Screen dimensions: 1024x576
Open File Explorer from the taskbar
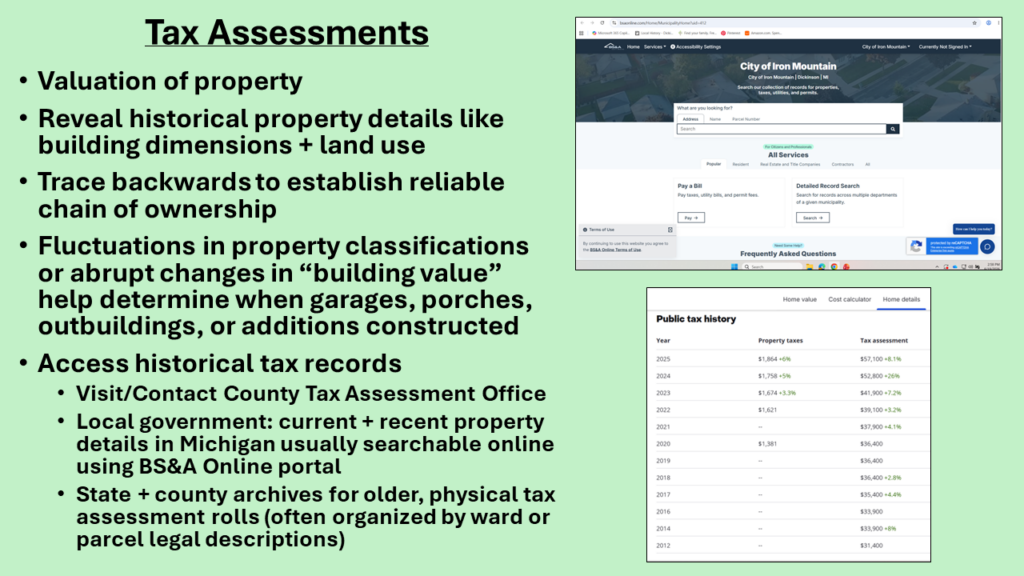[x=809, y=266]
